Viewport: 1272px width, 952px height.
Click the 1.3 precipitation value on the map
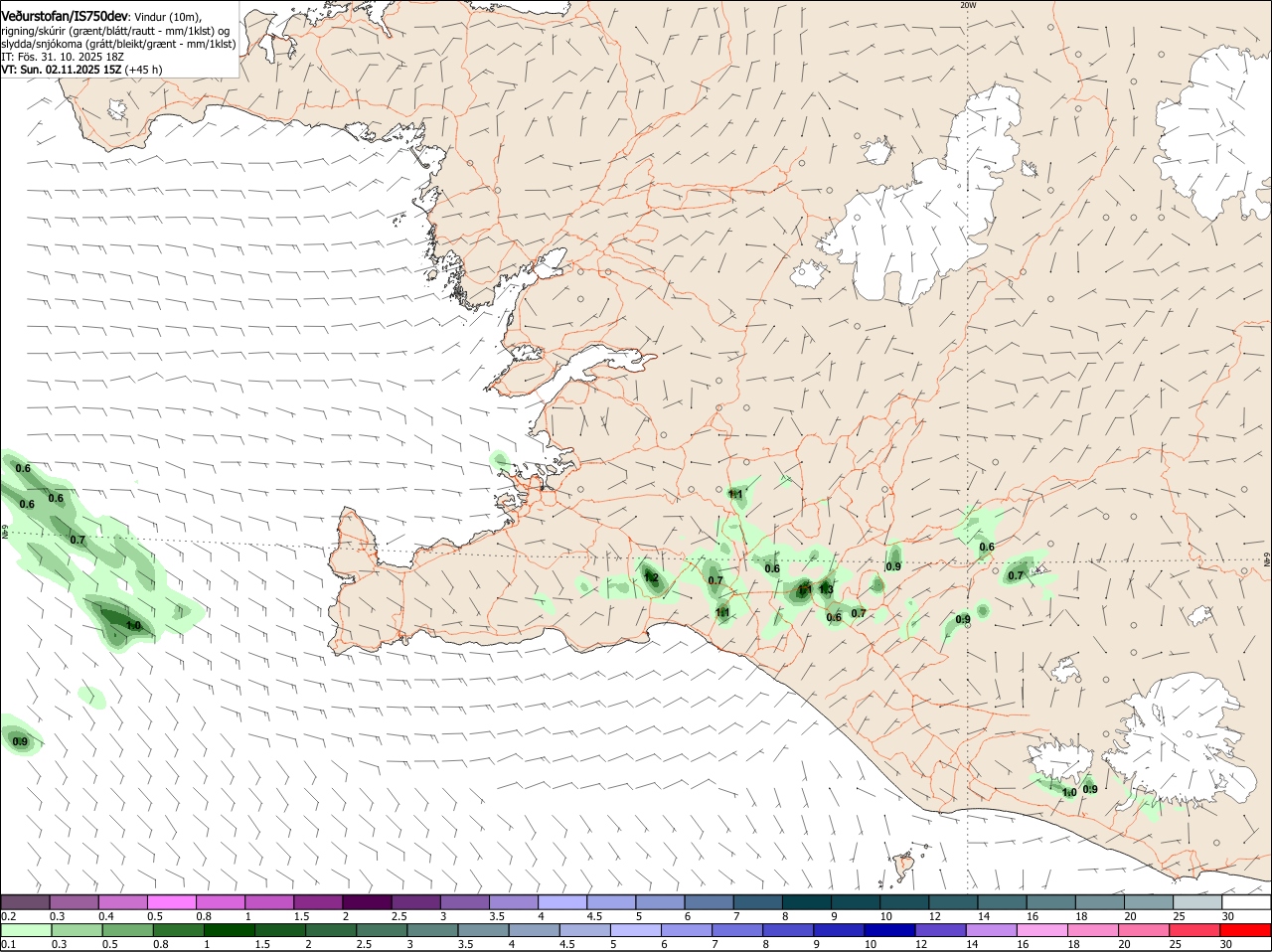[826, 589]
